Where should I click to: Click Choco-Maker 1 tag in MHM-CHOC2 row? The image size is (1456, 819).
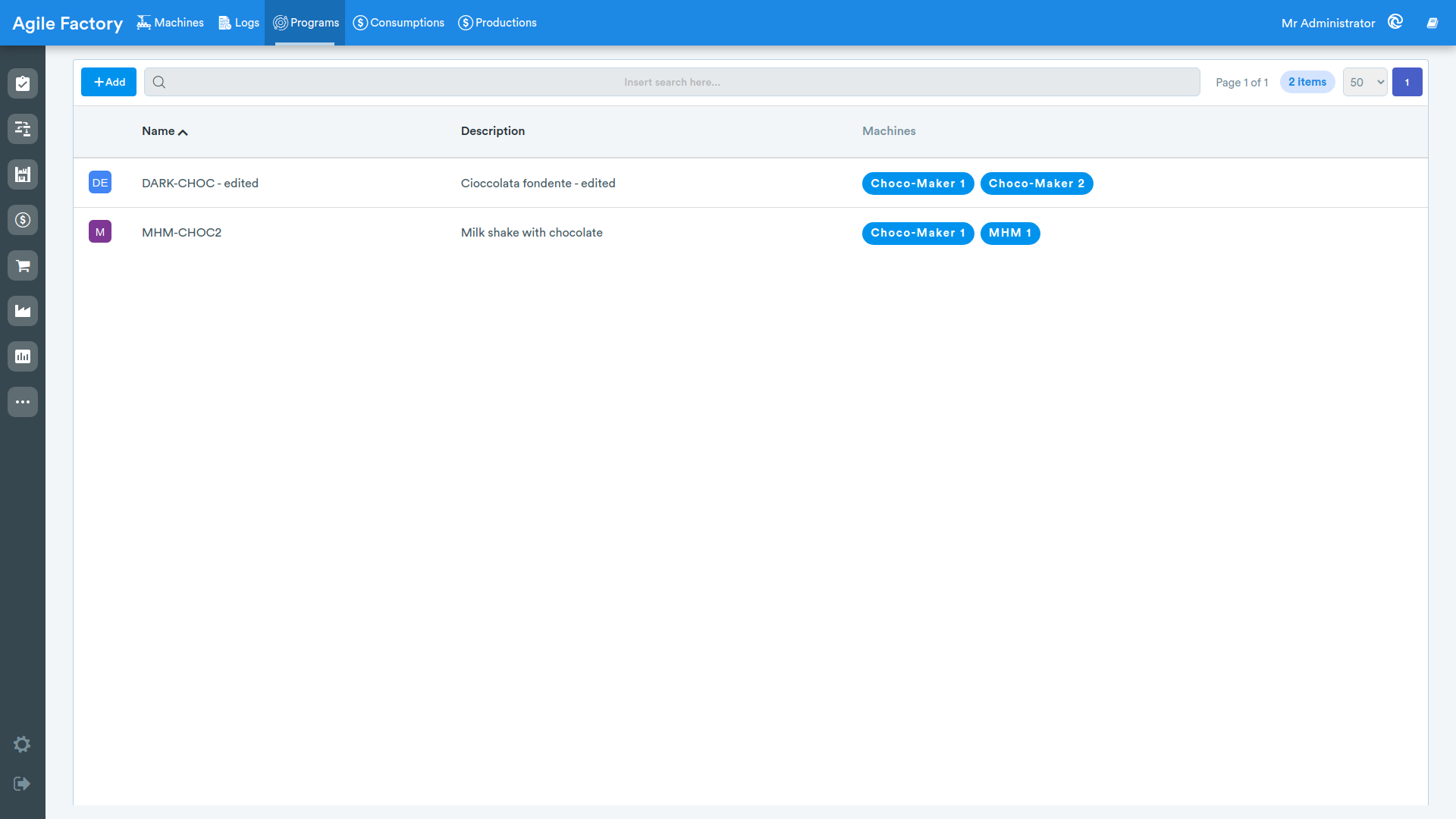(918, 233)
